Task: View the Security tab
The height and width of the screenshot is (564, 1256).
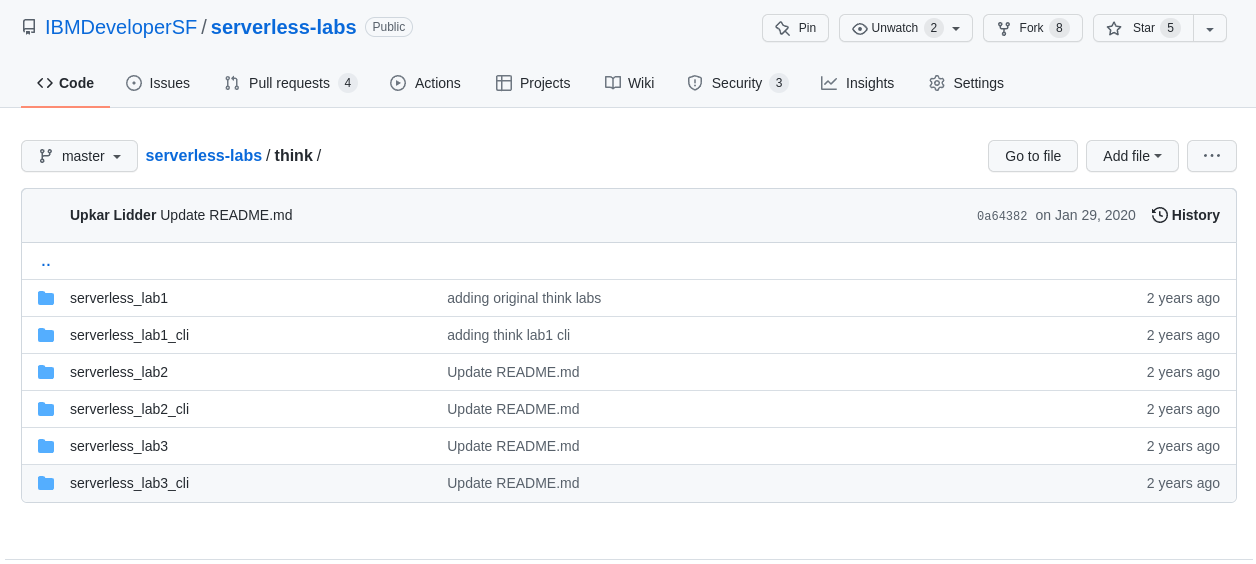Action: (738, 83)
